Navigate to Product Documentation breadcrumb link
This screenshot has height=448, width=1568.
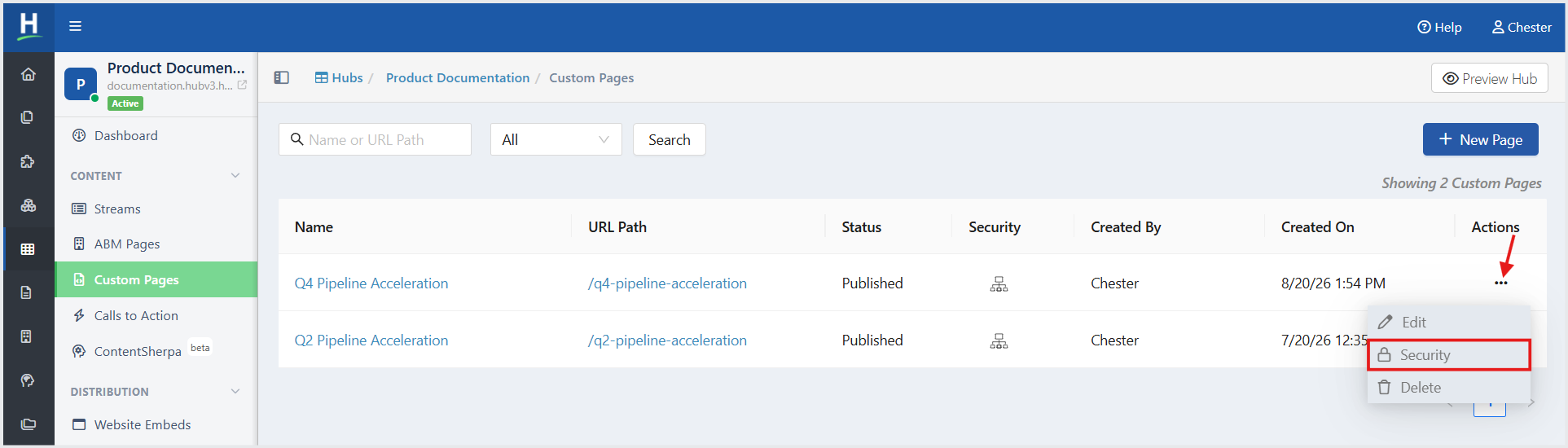point(458,77)
